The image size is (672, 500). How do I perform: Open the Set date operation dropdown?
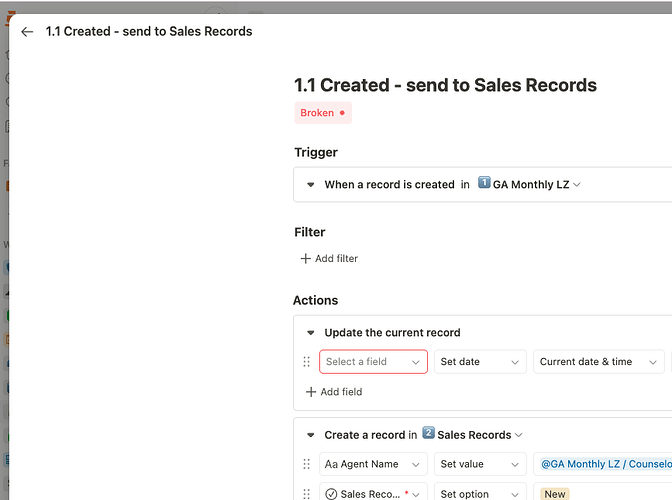click(x=480, y=362)
